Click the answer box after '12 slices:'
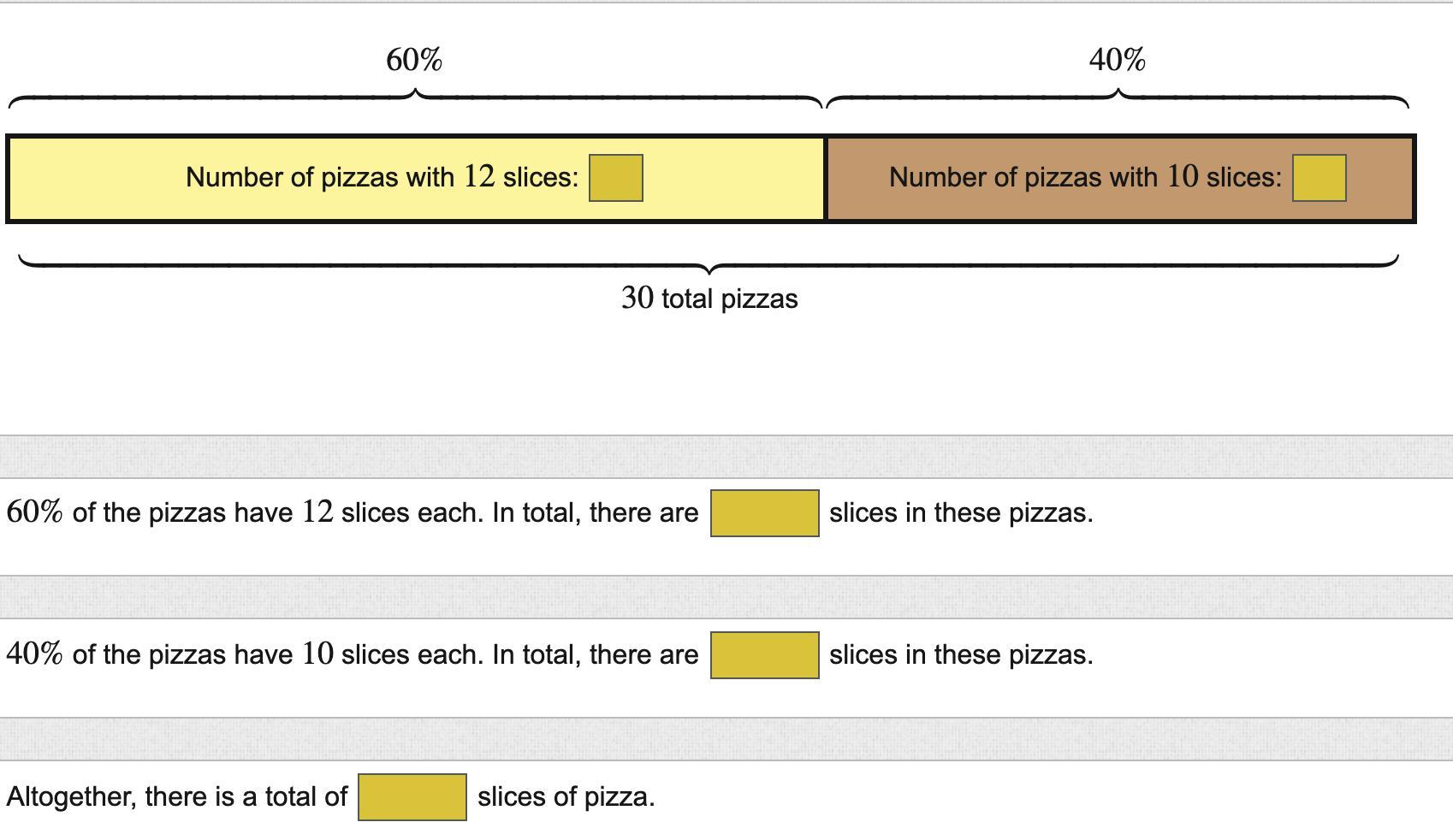The image size is (1453, 840). click(616, 178)
